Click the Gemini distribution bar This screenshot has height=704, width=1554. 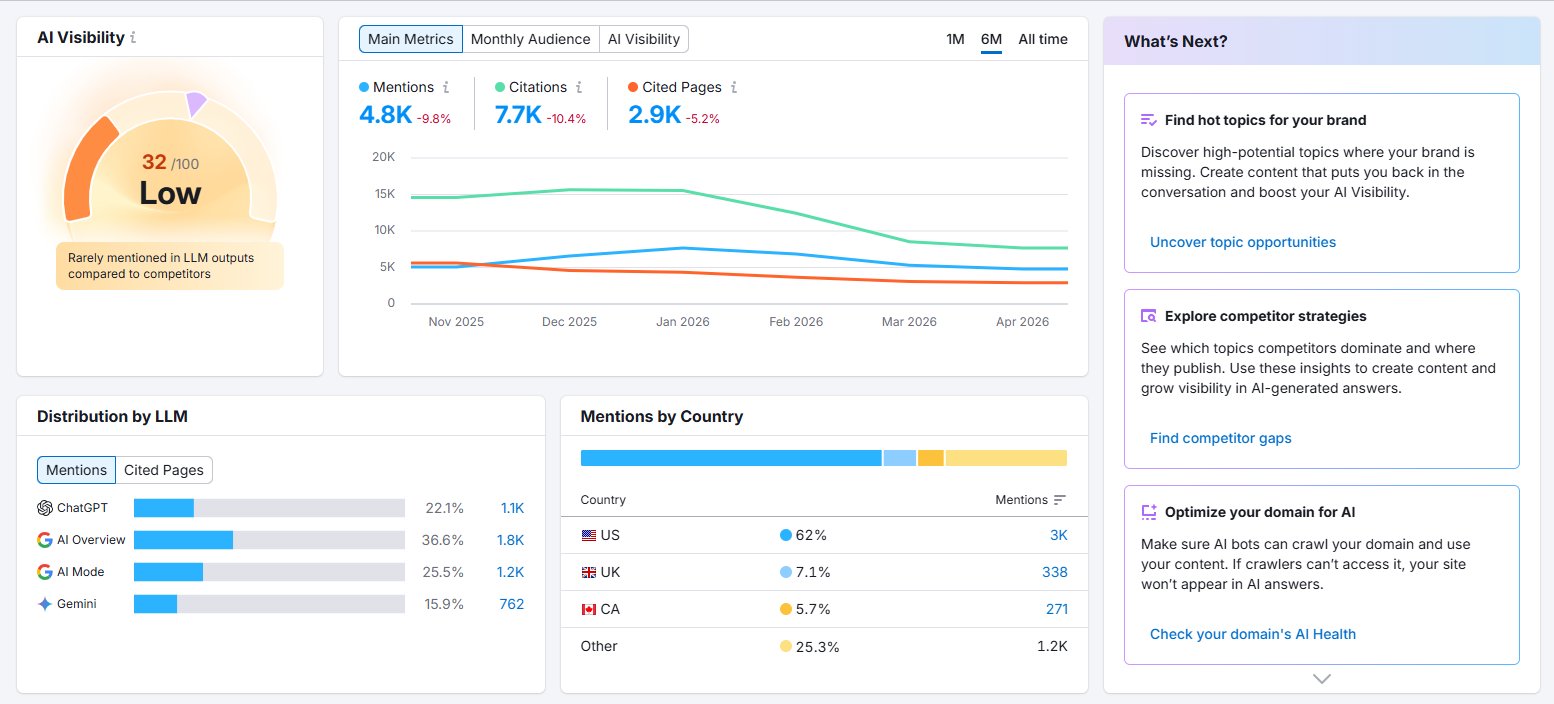(269, 604)
